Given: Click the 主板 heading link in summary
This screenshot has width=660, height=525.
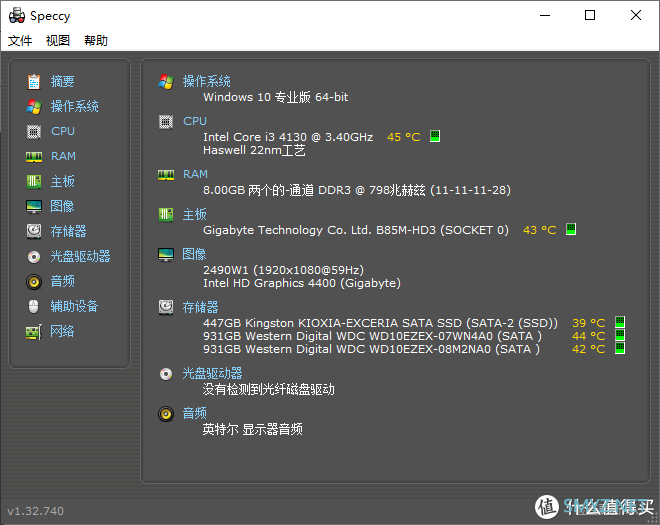Looking at the screenshot, I should coord(194,214).
